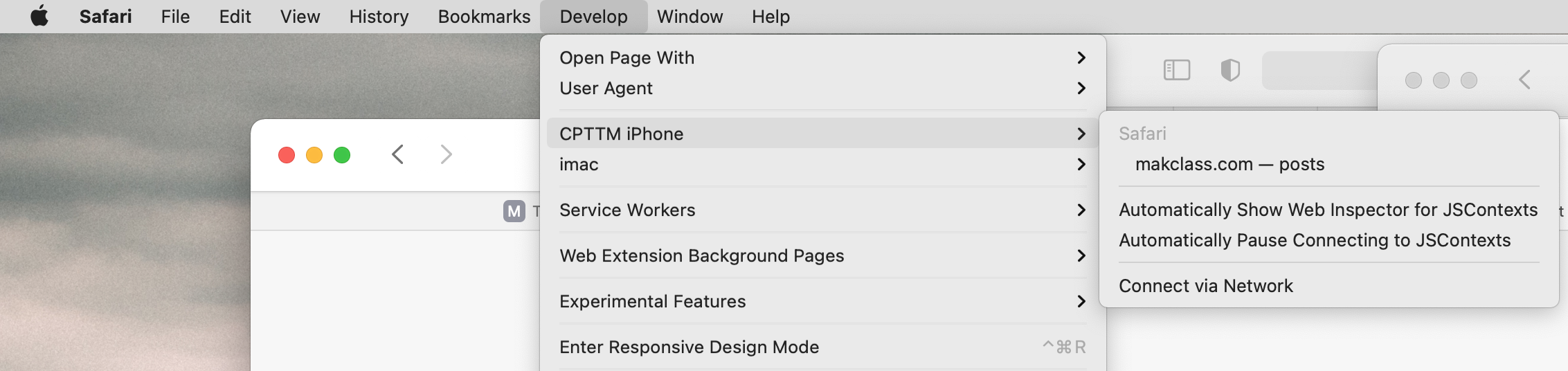
Task: Open the Apple menu
Action: pyautogui.click(x=39, y=16)
